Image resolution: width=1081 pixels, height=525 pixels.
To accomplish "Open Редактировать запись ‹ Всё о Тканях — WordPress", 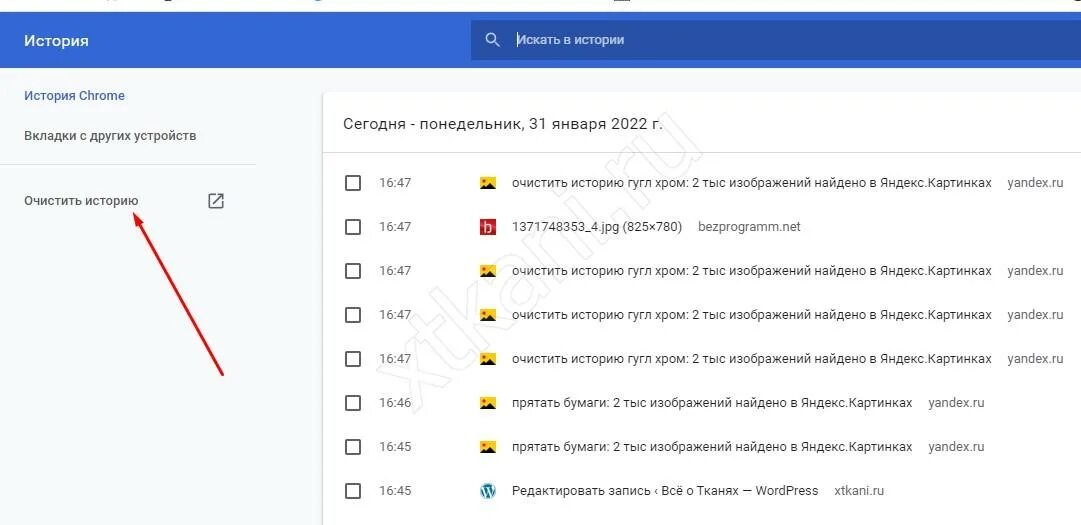I will (665, 491).
